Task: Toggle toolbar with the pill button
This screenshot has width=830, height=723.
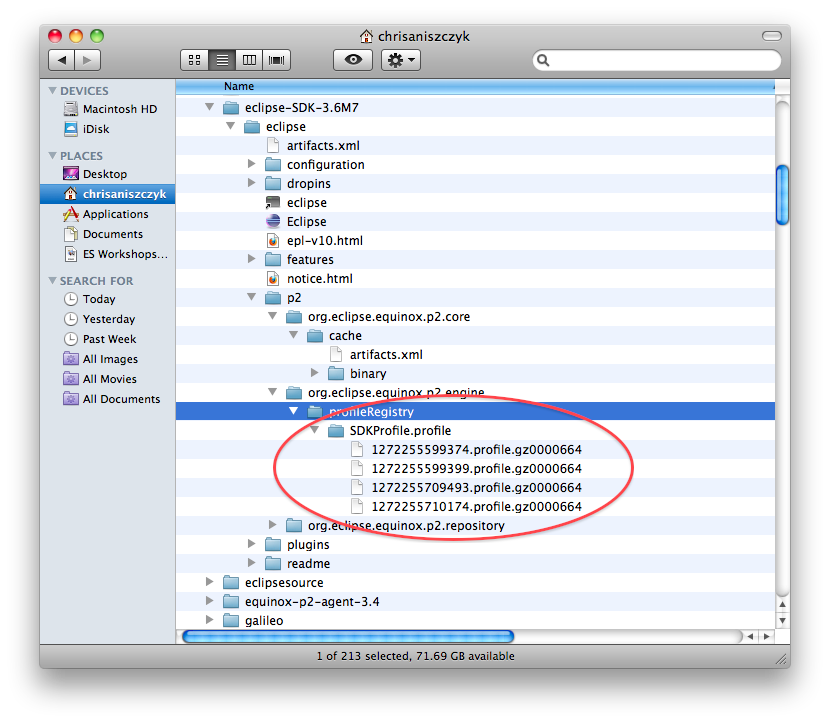Action: click(772, 35)
